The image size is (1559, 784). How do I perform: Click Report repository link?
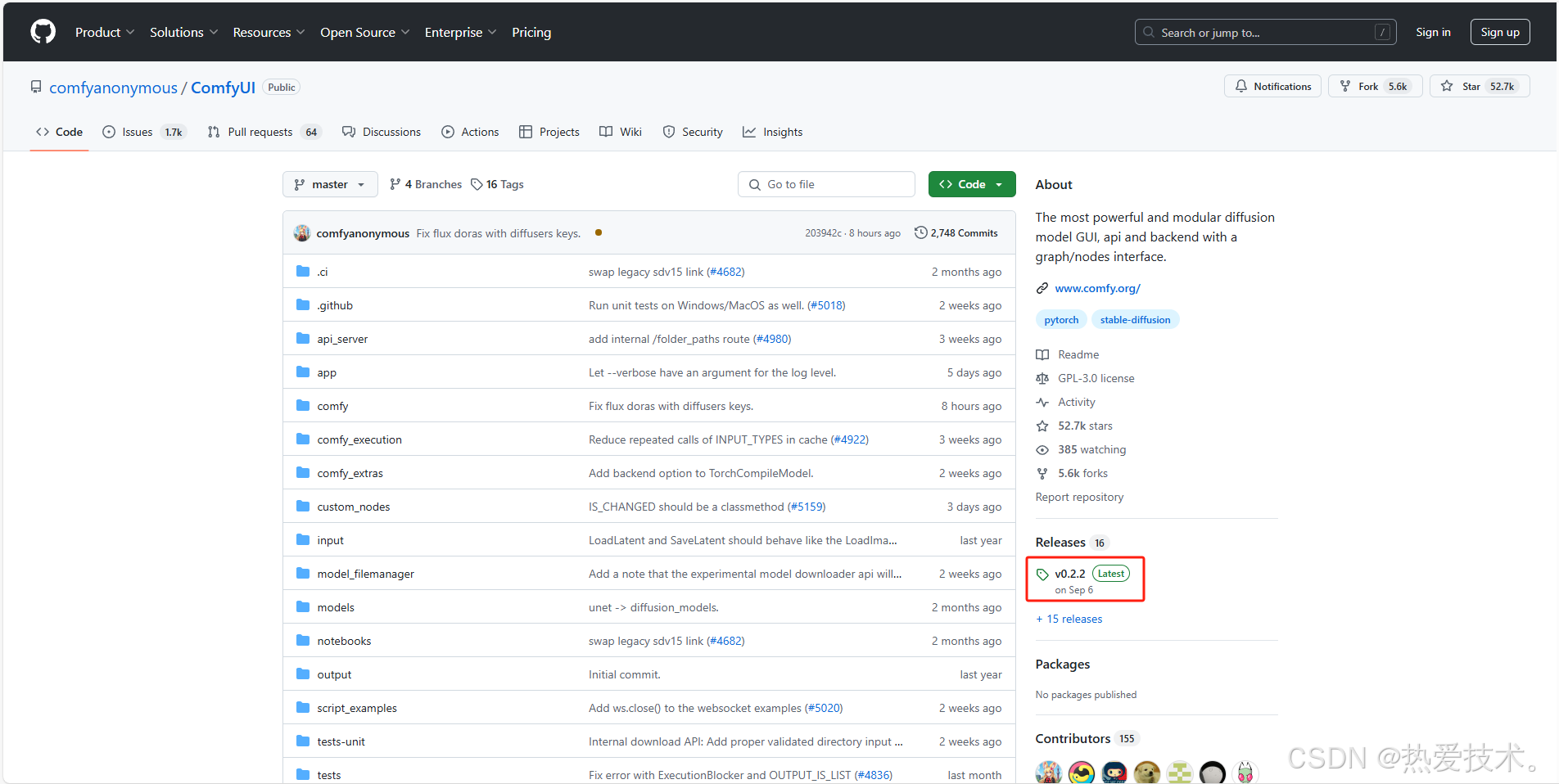pos(1079,497)
